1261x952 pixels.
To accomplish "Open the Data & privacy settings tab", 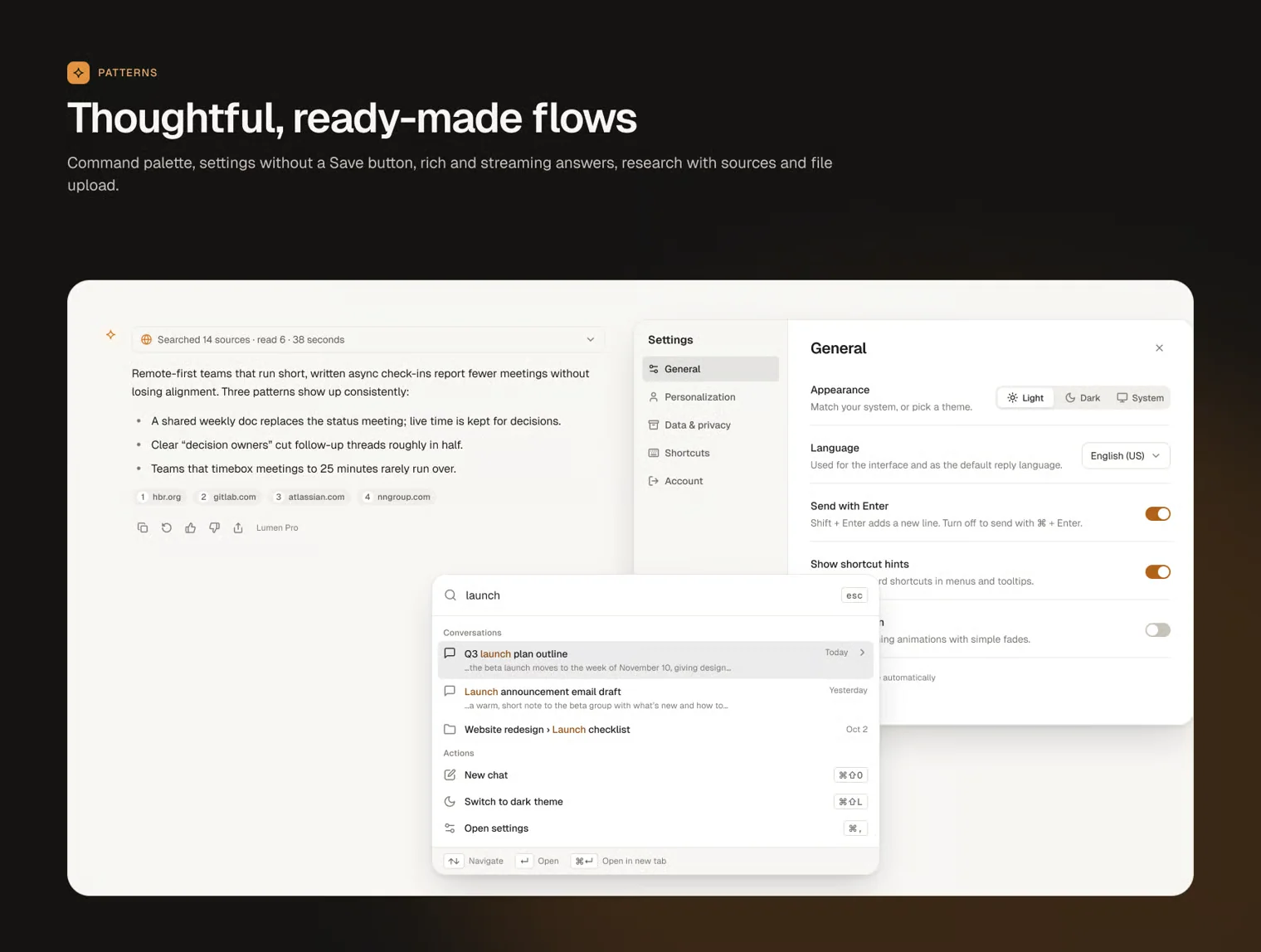I will point(710,425).
